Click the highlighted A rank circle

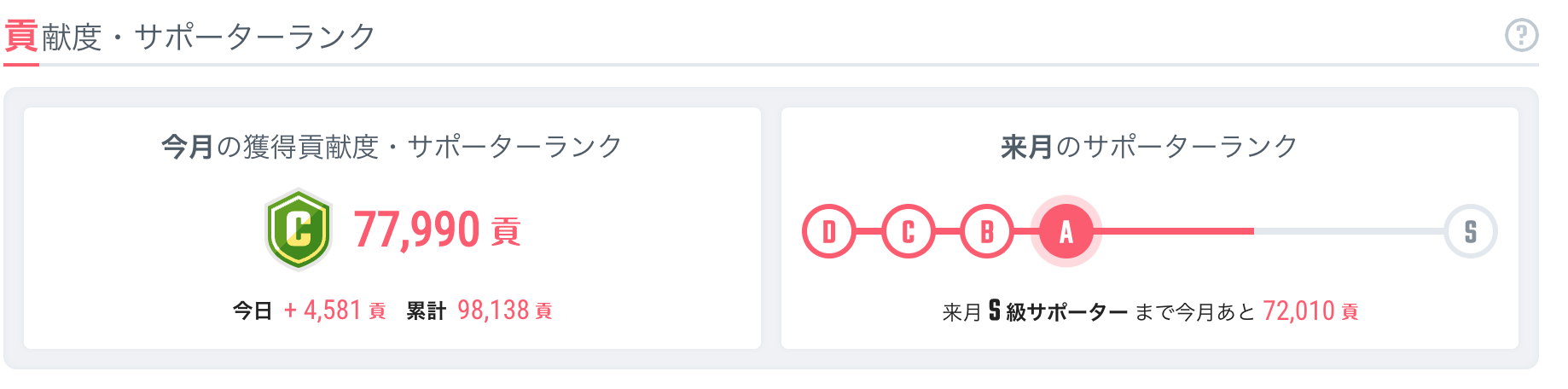click(x=1066, y=231)
